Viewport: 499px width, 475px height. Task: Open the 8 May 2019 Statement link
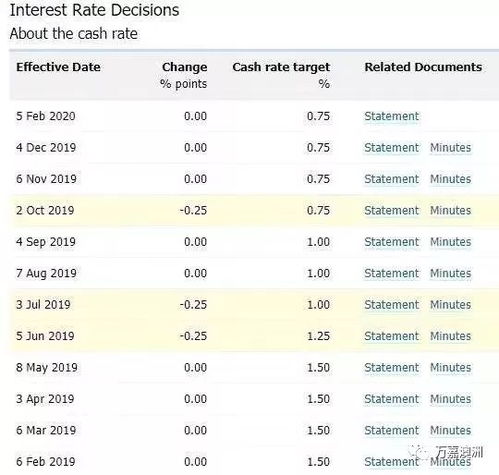391,368
